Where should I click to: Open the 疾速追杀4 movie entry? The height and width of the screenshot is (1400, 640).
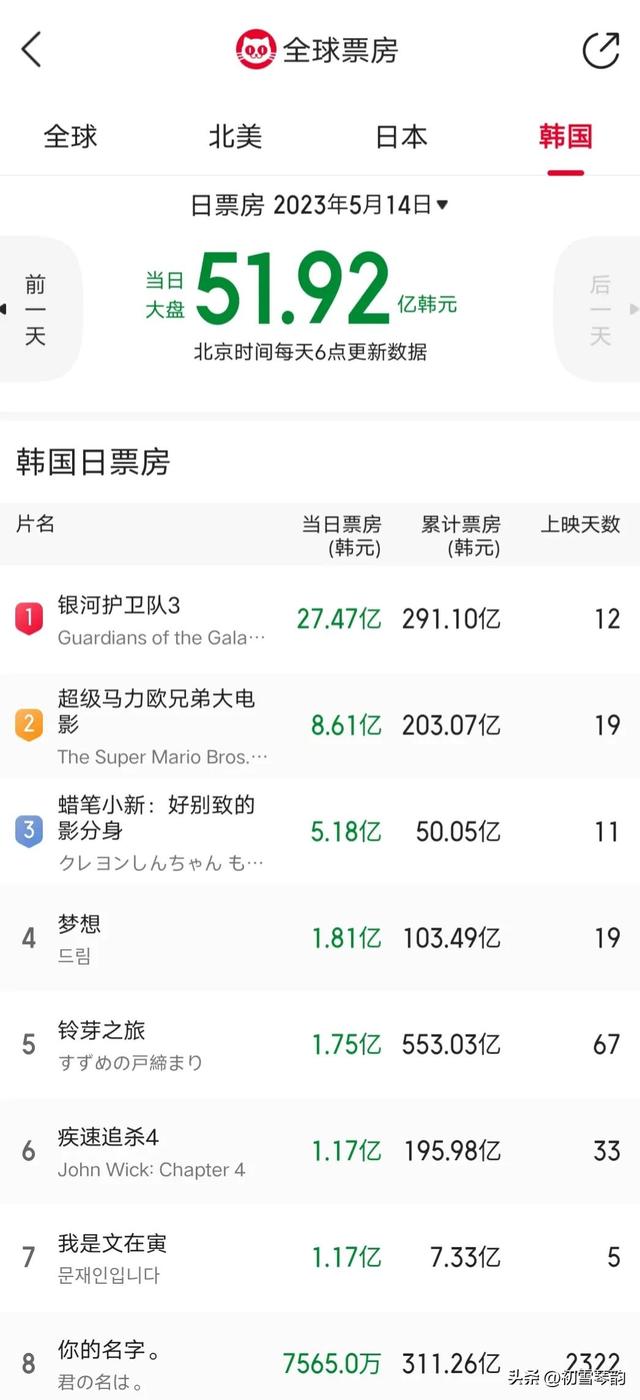click(x=320, y=1150)
